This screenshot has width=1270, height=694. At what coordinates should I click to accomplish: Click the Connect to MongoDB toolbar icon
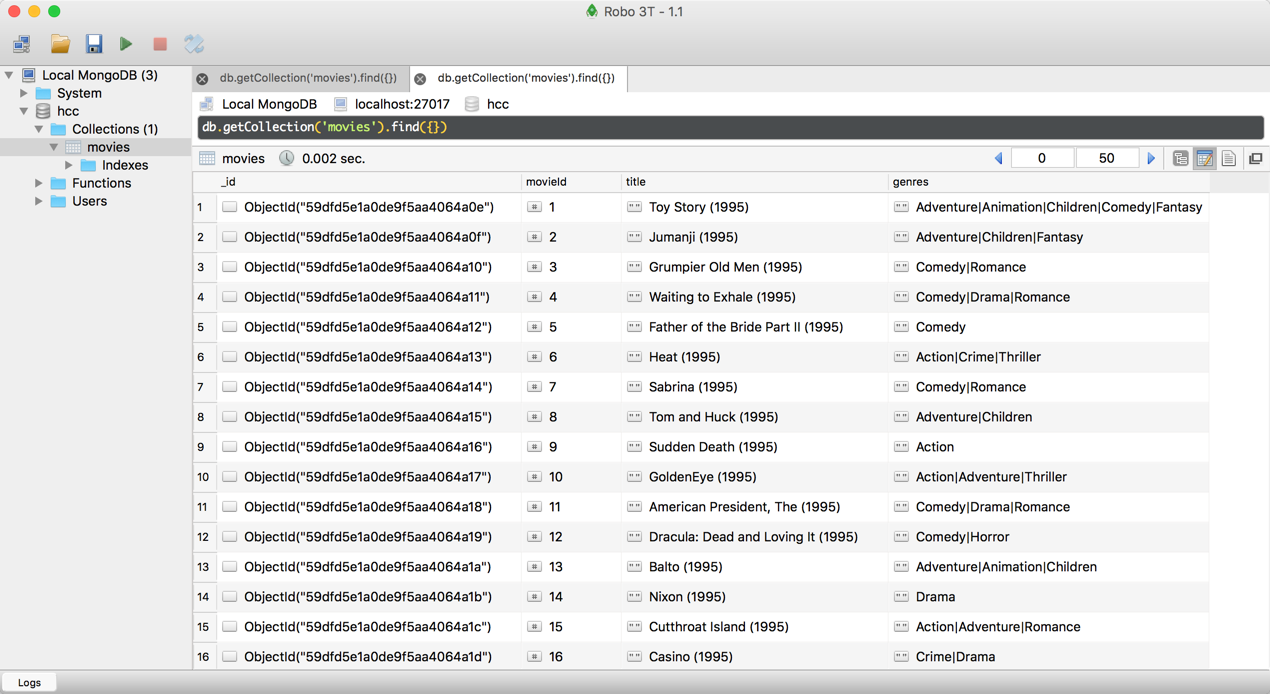pos(22,44)
